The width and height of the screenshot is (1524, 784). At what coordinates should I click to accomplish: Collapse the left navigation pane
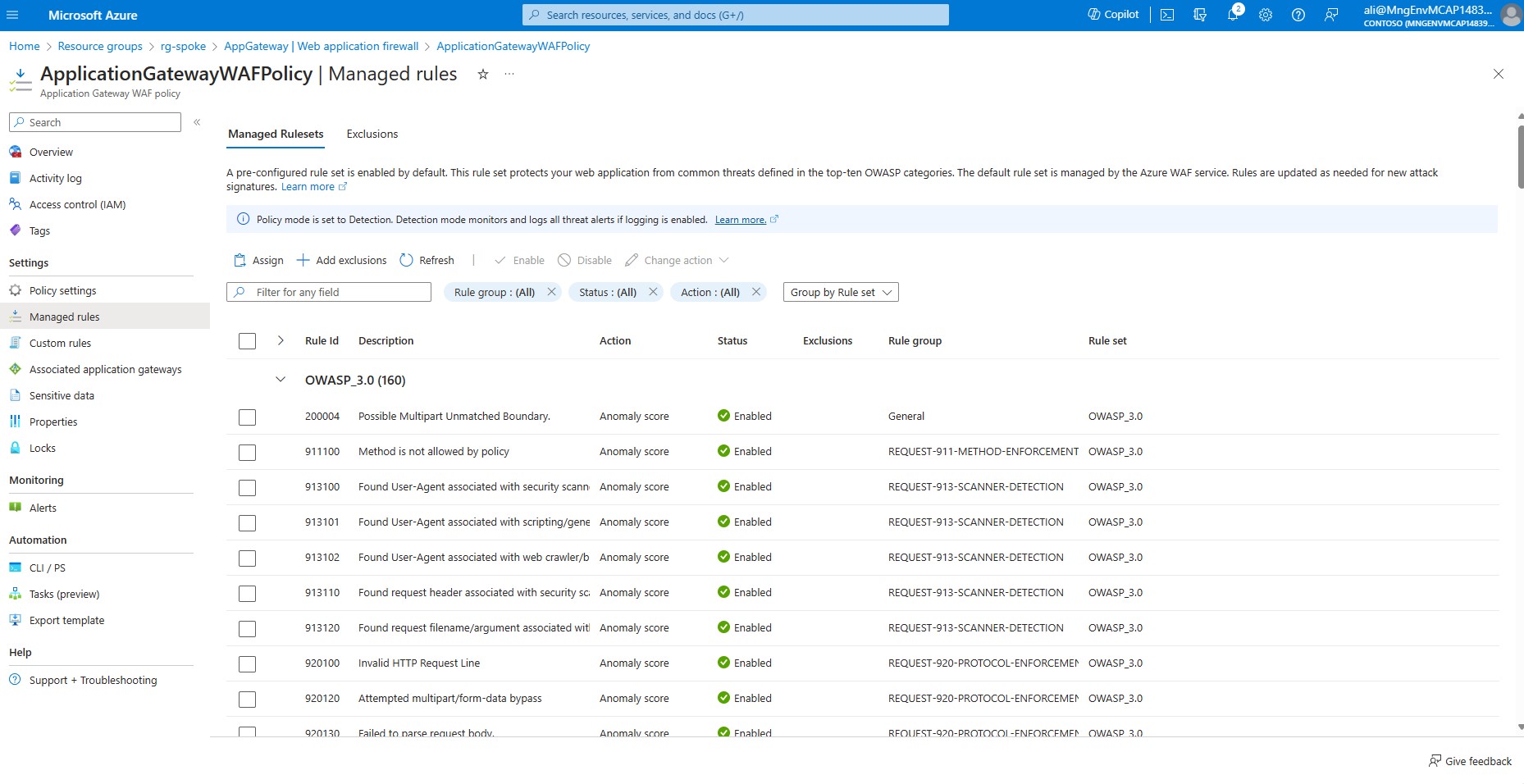pyautogui.click(x=197, y=122)
